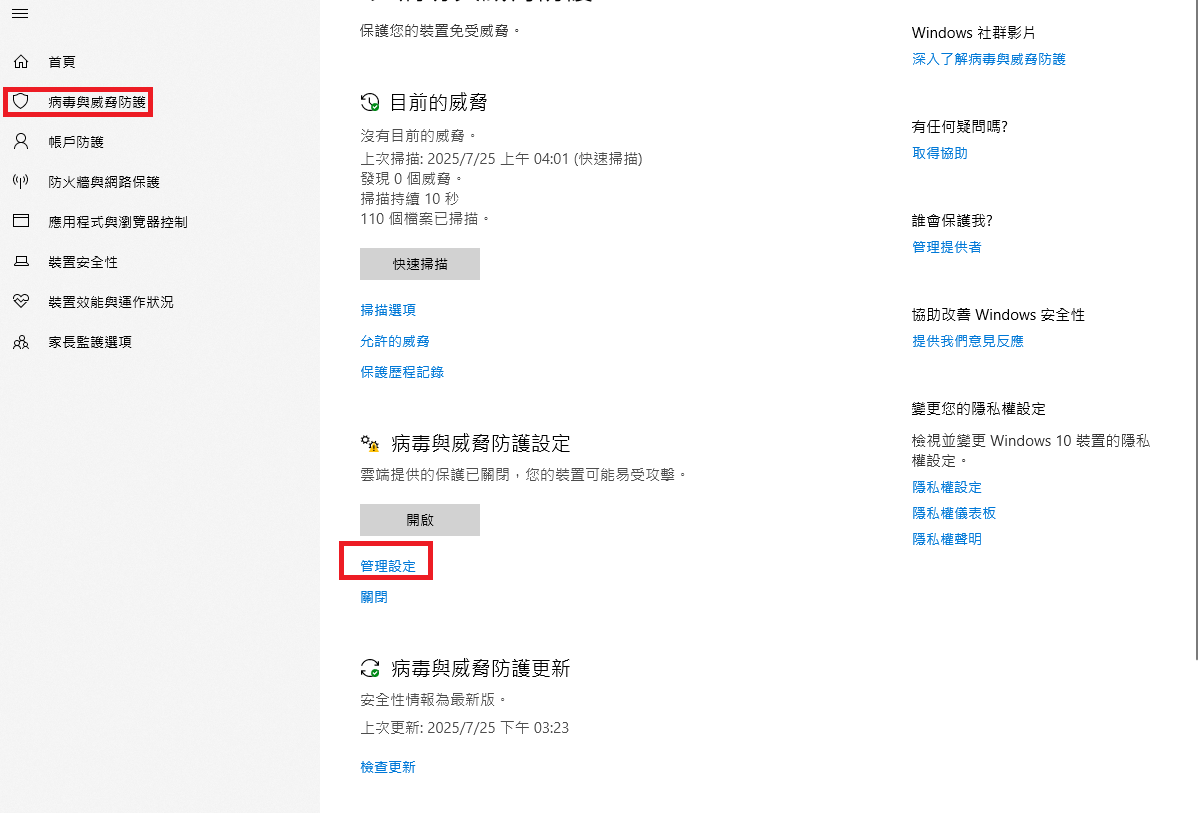
Task: Click the 安全性情報為最新版 text
Action: click(433, 699)
